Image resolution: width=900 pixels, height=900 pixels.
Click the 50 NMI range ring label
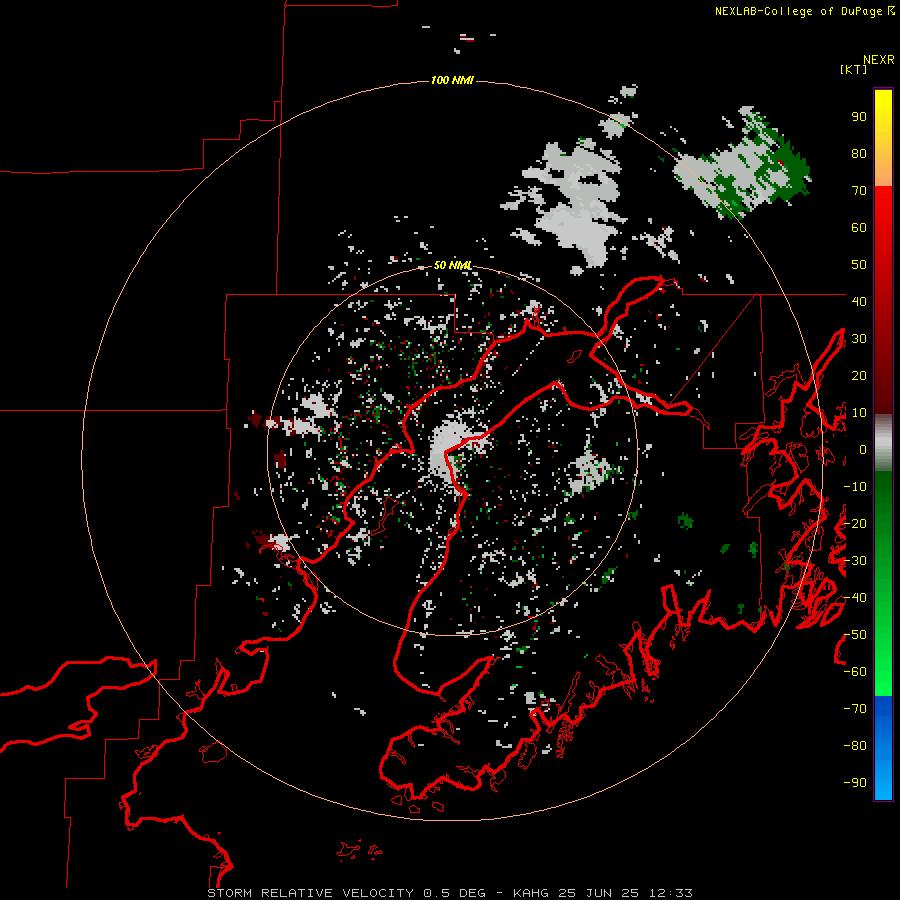click(x=452, y=265)
